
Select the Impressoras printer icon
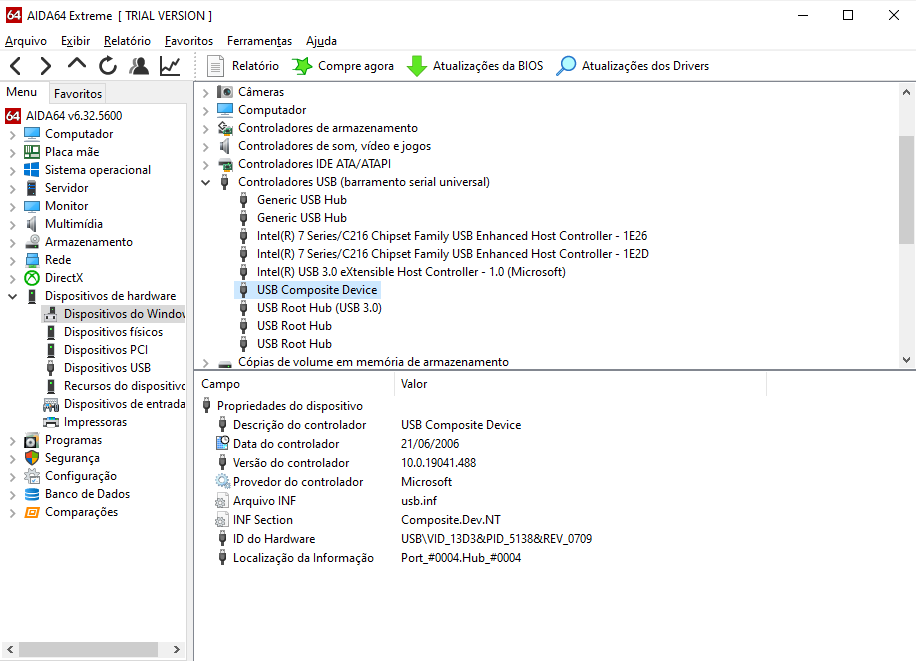[x=51, y=422]
